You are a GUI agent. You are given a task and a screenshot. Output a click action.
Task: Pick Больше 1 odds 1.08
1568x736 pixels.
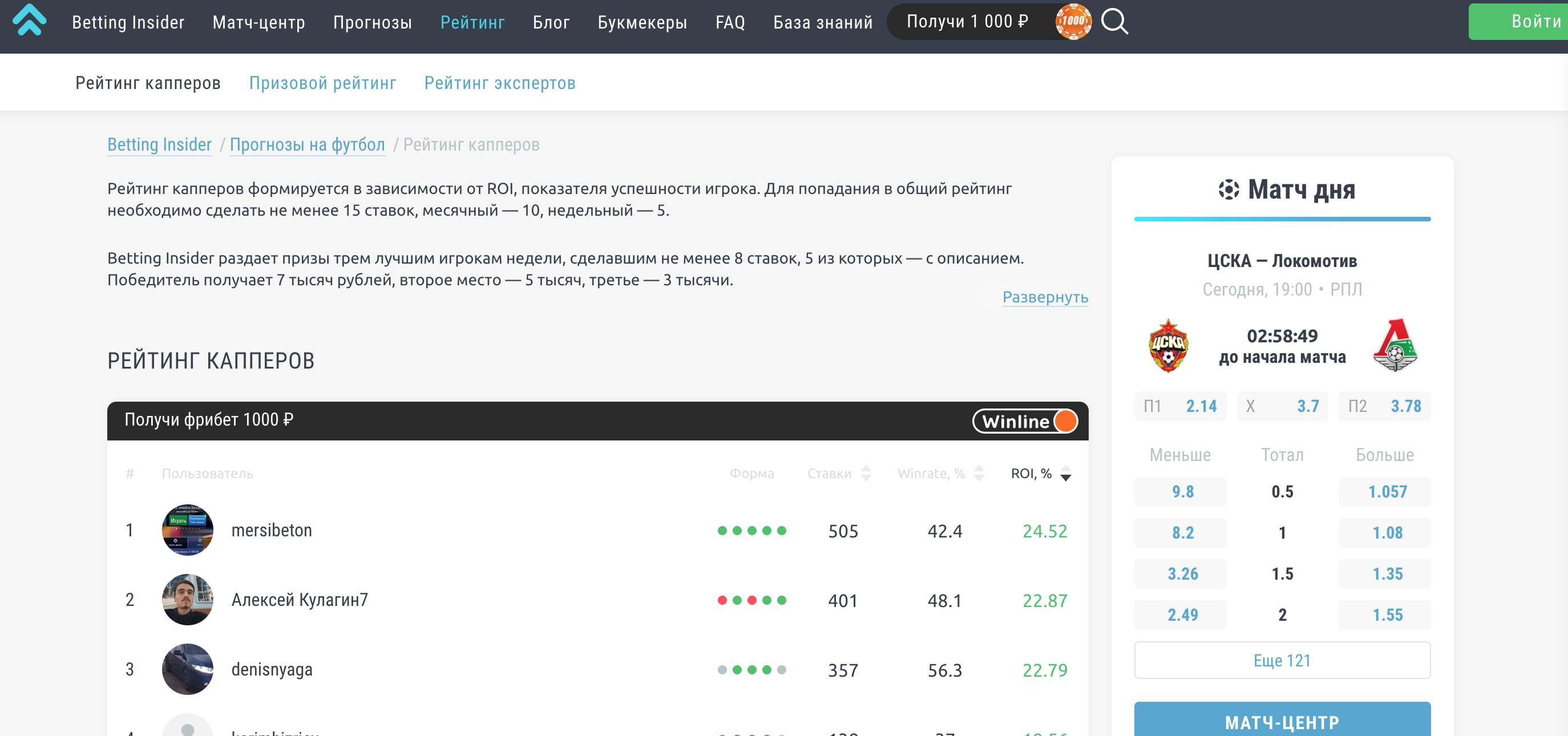click(1384, 532)
